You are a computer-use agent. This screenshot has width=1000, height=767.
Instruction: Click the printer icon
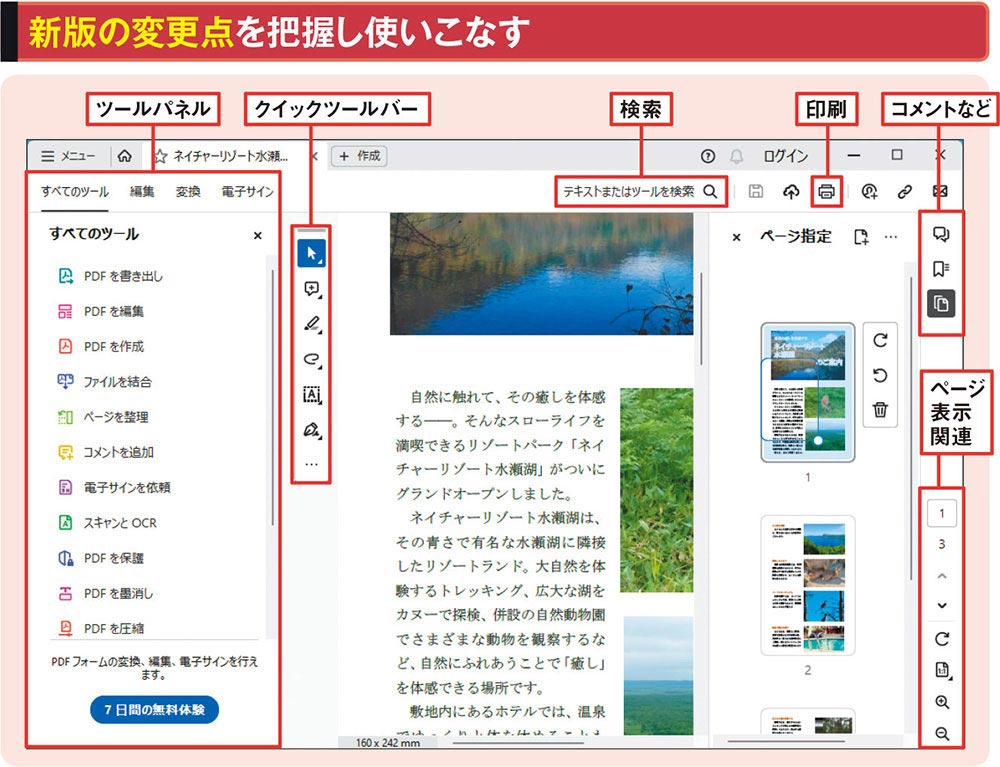827,191
